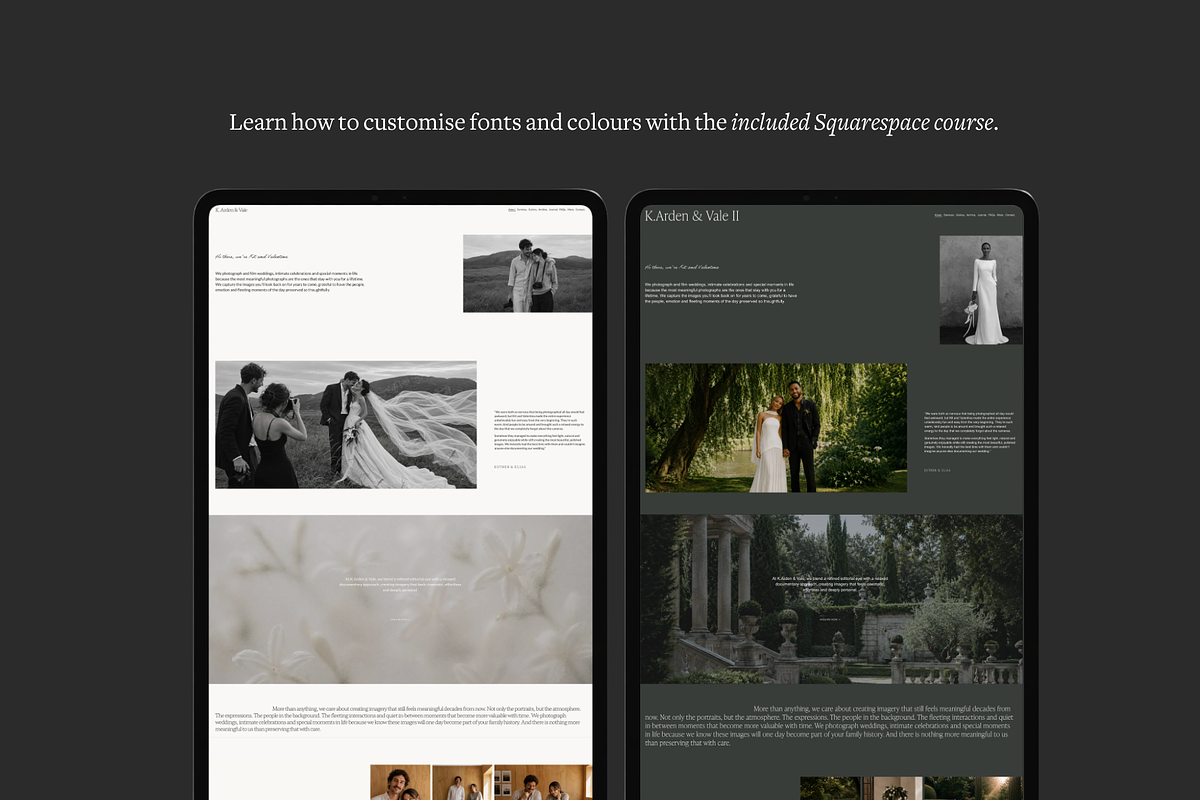
Task: Click the 'We photograph and film weddings' intro on light tablet
Action: pos(290,281)
